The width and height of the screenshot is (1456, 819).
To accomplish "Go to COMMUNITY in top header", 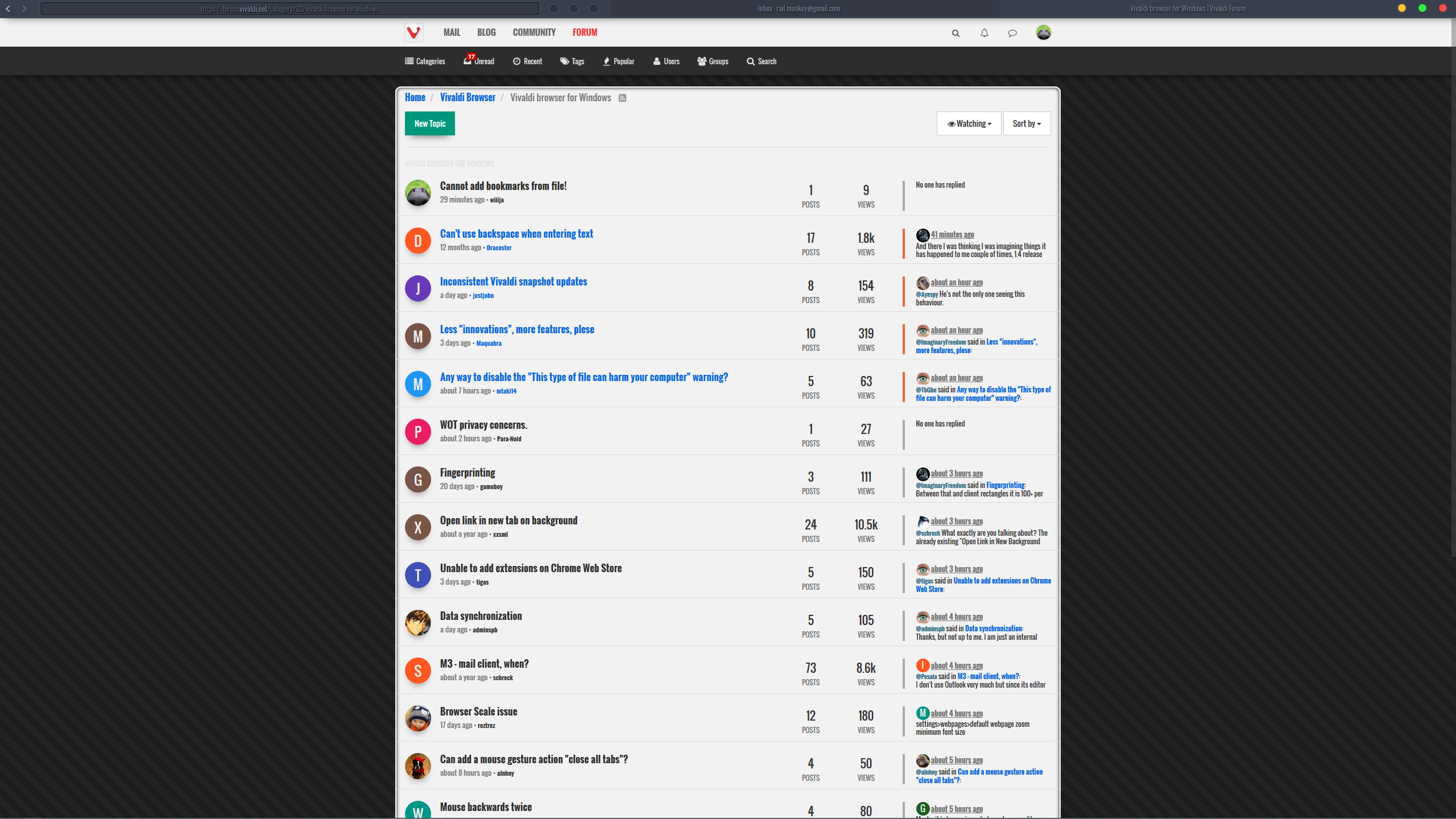I will click(534, 32).
